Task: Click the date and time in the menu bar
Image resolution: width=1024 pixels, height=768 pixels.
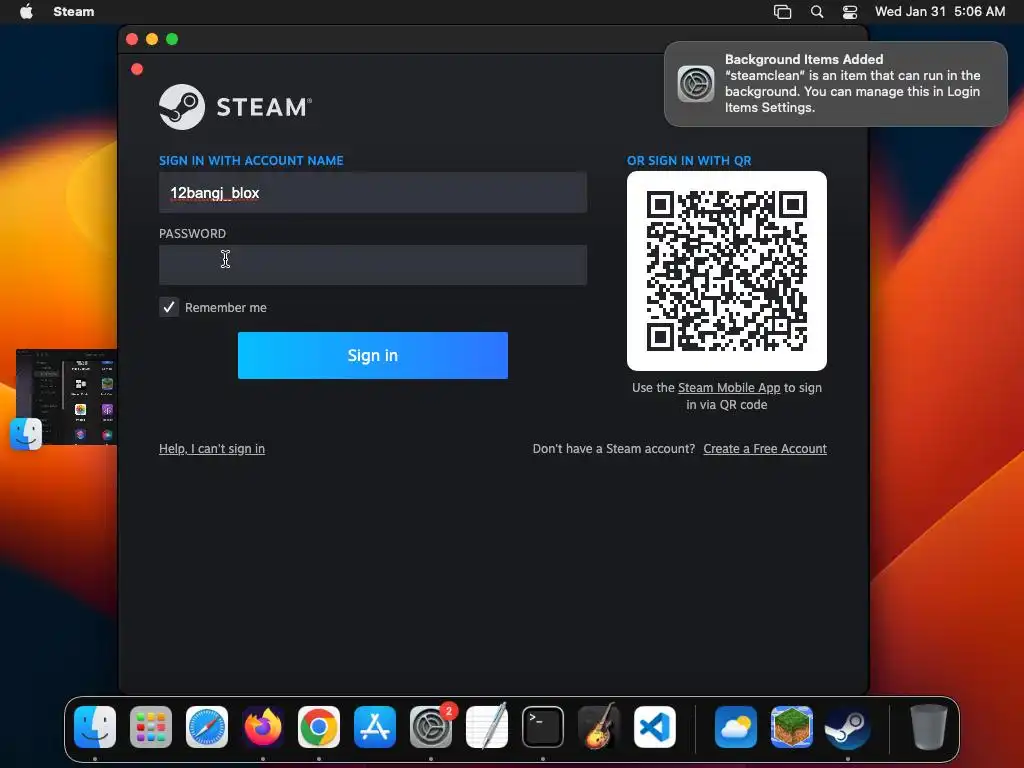Action: point(940,11)
